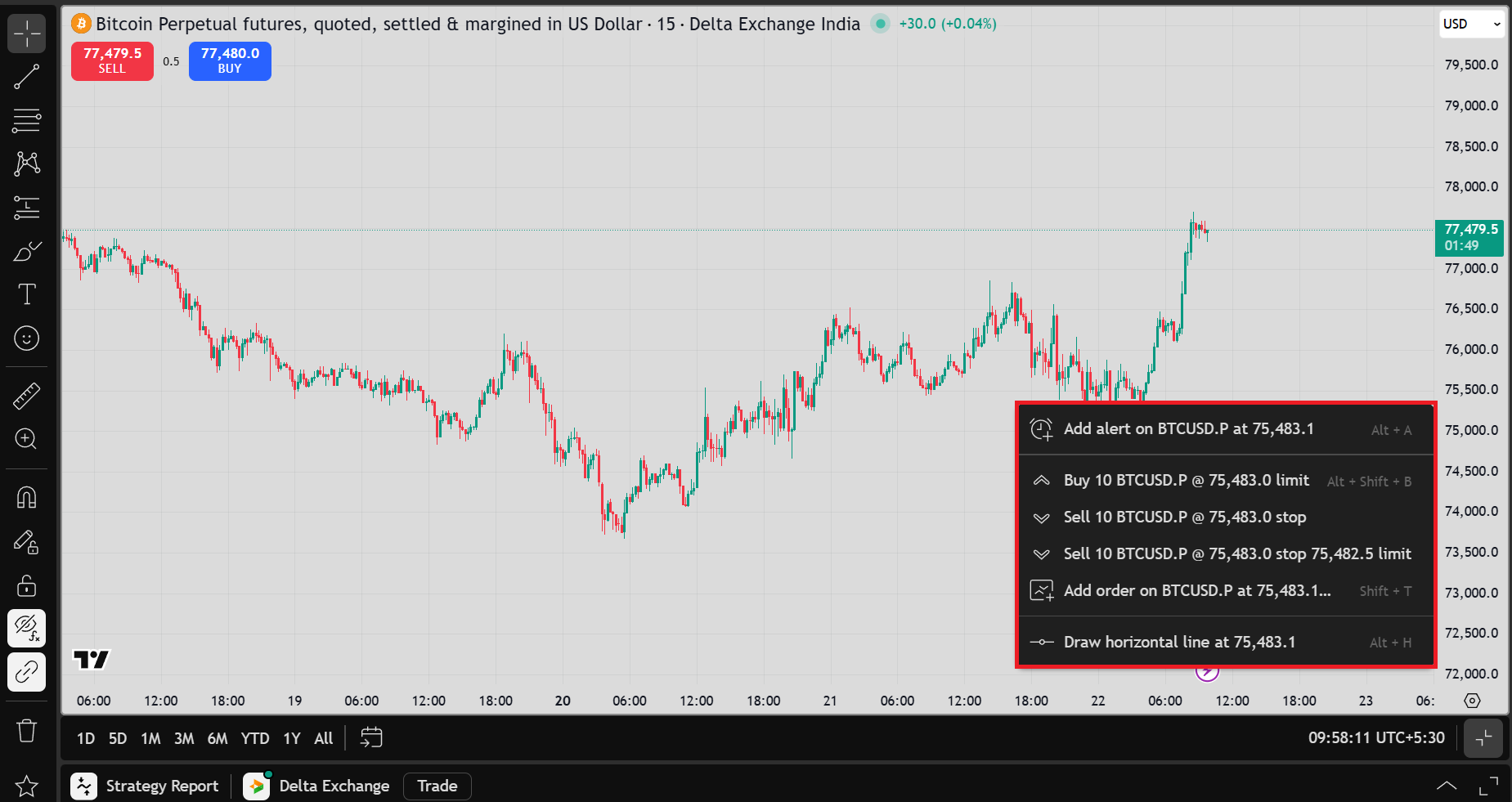
Task: Click the red 77,479.5 SELL button
Action: [x=112, y=60]
